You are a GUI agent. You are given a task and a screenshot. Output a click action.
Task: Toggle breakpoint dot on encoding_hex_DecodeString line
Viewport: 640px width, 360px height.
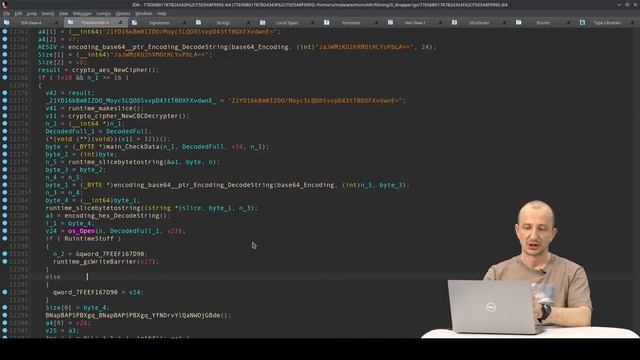(x=5, y=216)
